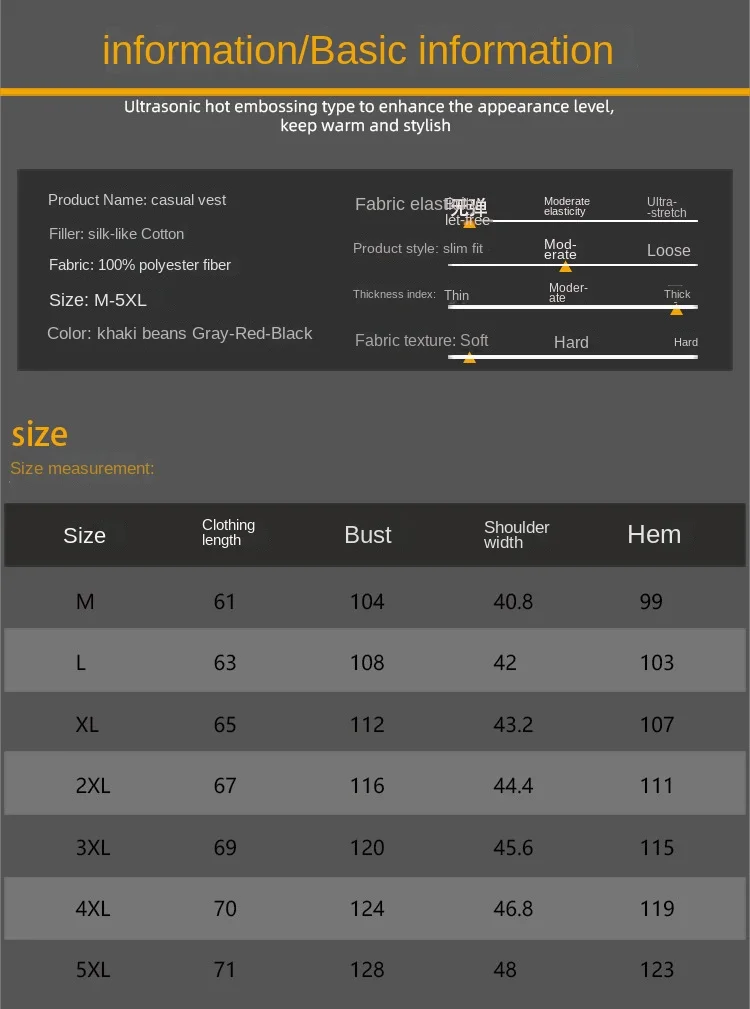Click the Thin thickness label
This screenshot has width=750, height=1009.
click(x=456, y=295)
